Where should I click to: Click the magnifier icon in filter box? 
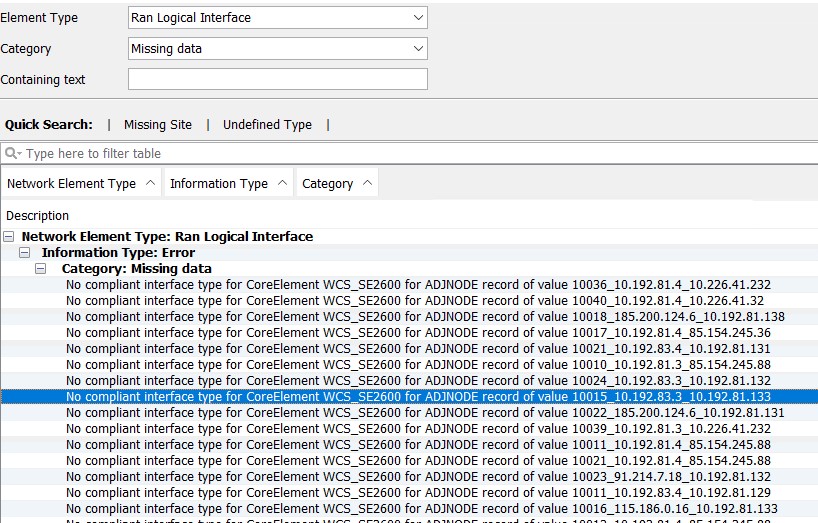point(11,154)
